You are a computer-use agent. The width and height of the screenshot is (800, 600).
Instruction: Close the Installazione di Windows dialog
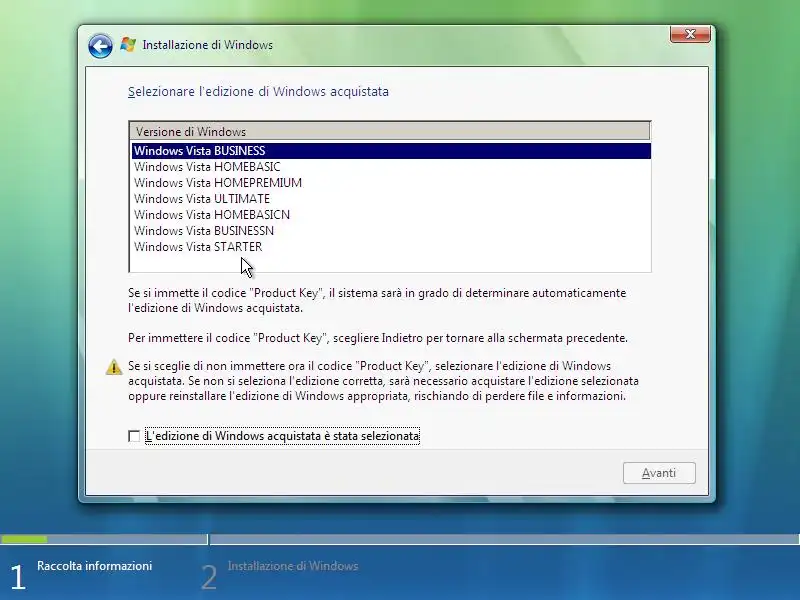click(690, 35)
